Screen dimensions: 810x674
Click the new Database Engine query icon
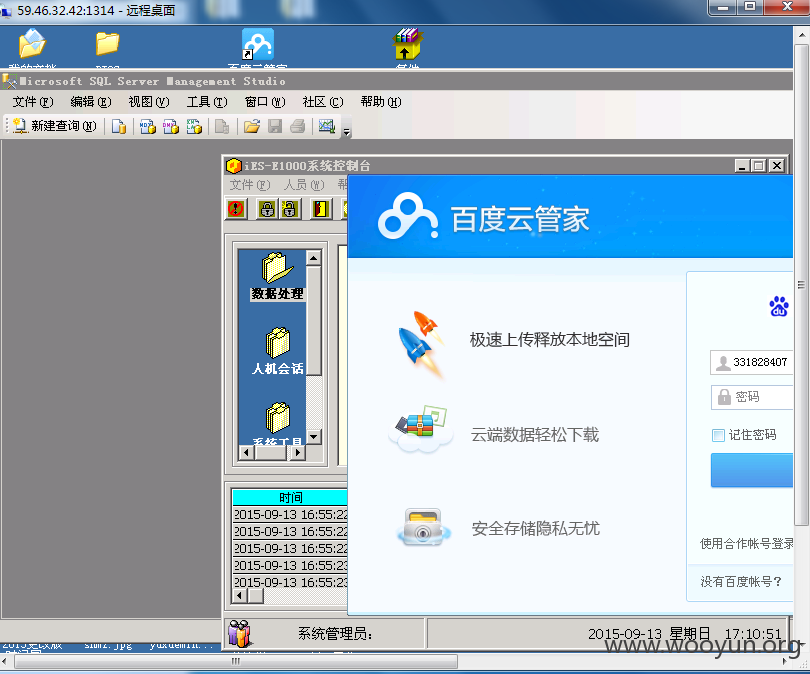(119, 126)
